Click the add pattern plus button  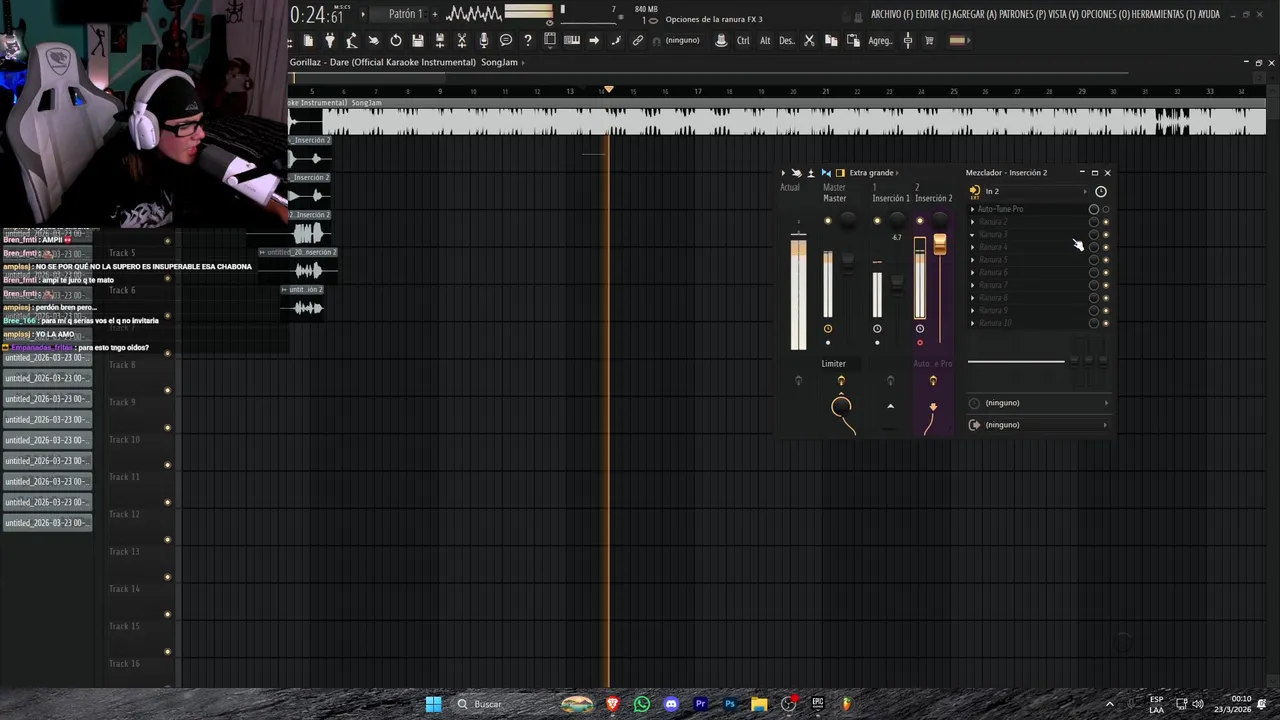(x=435, y=14)
